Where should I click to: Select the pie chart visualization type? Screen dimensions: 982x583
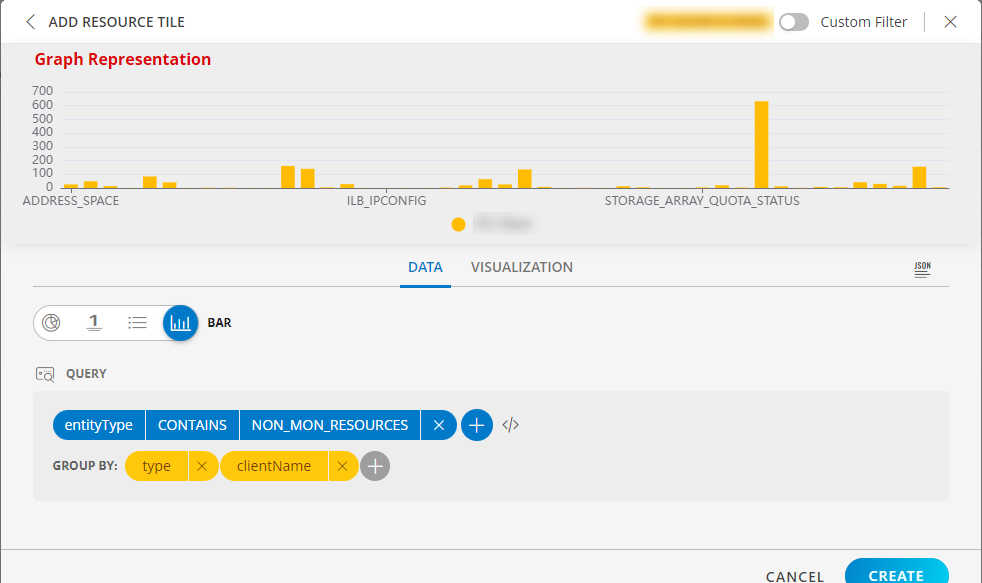click(x=54, y=323)
